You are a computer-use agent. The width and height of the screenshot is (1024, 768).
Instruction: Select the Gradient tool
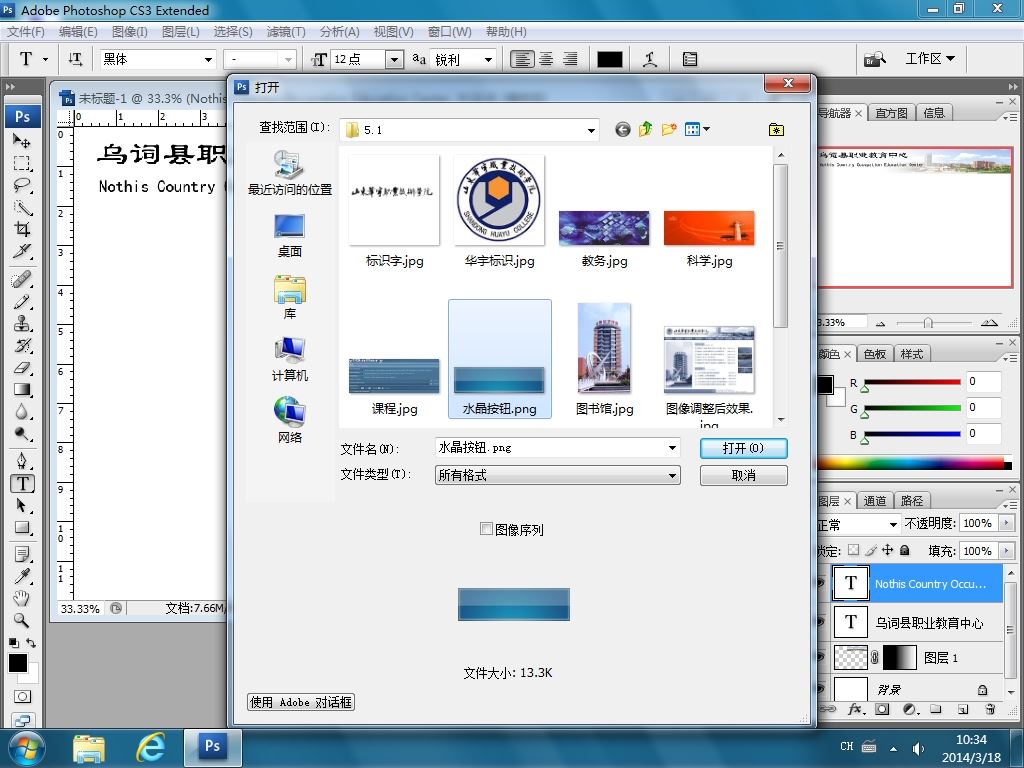(x=22, y=390)
